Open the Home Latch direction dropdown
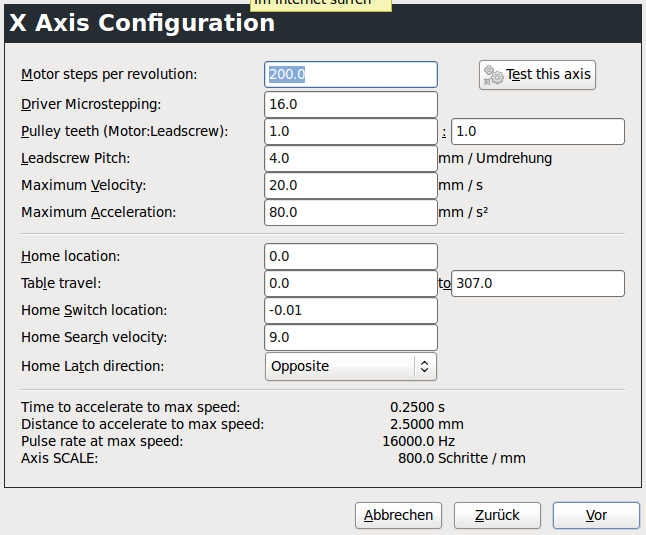Screen dimensions: 646x535 (351, 366)
